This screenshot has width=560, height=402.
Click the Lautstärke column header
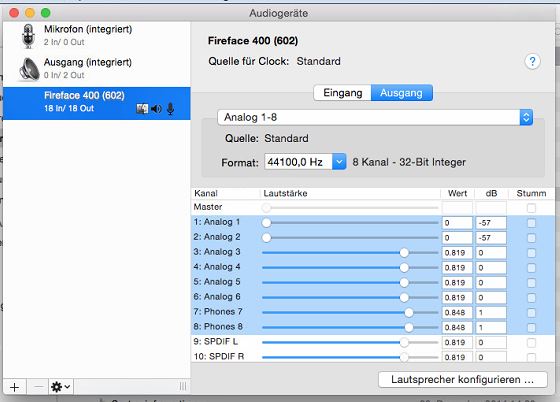coord(350,194)
